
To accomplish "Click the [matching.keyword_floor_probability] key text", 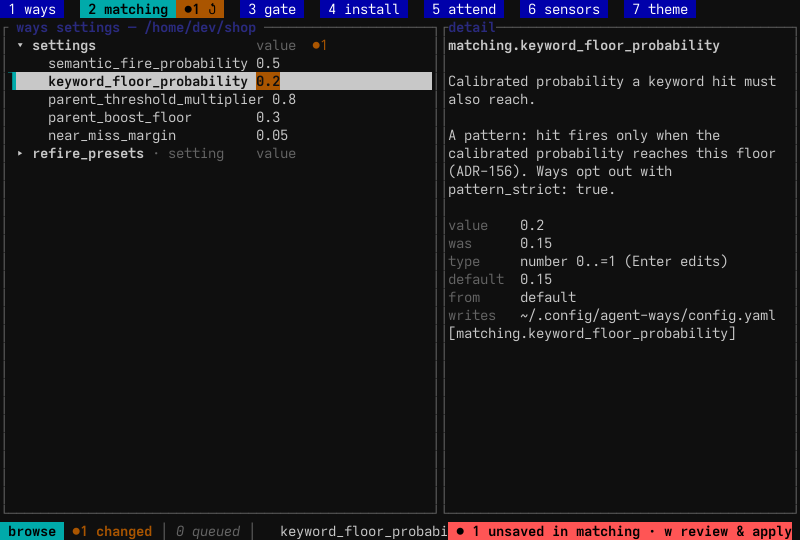I will click(592, 333).
